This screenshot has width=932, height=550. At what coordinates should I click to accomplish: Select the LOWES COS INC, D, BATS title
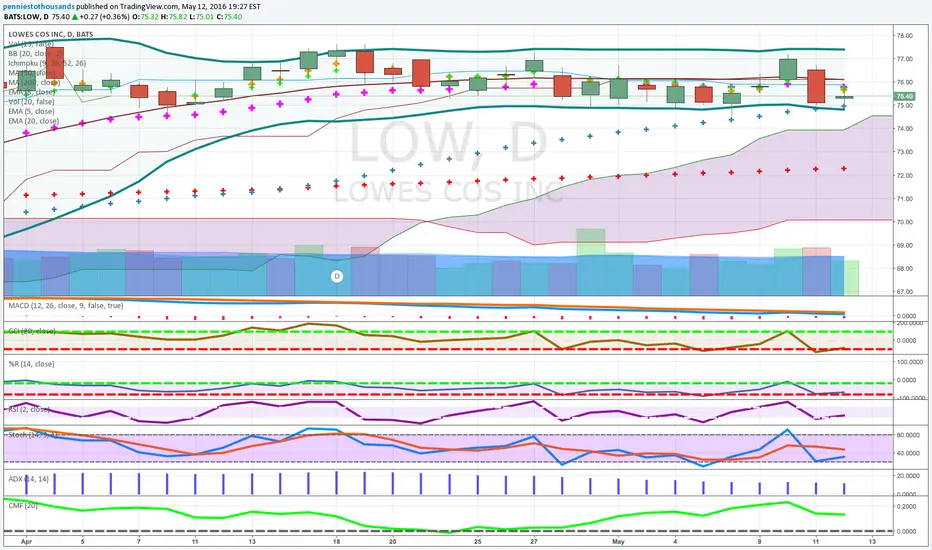tap(51, 34)
